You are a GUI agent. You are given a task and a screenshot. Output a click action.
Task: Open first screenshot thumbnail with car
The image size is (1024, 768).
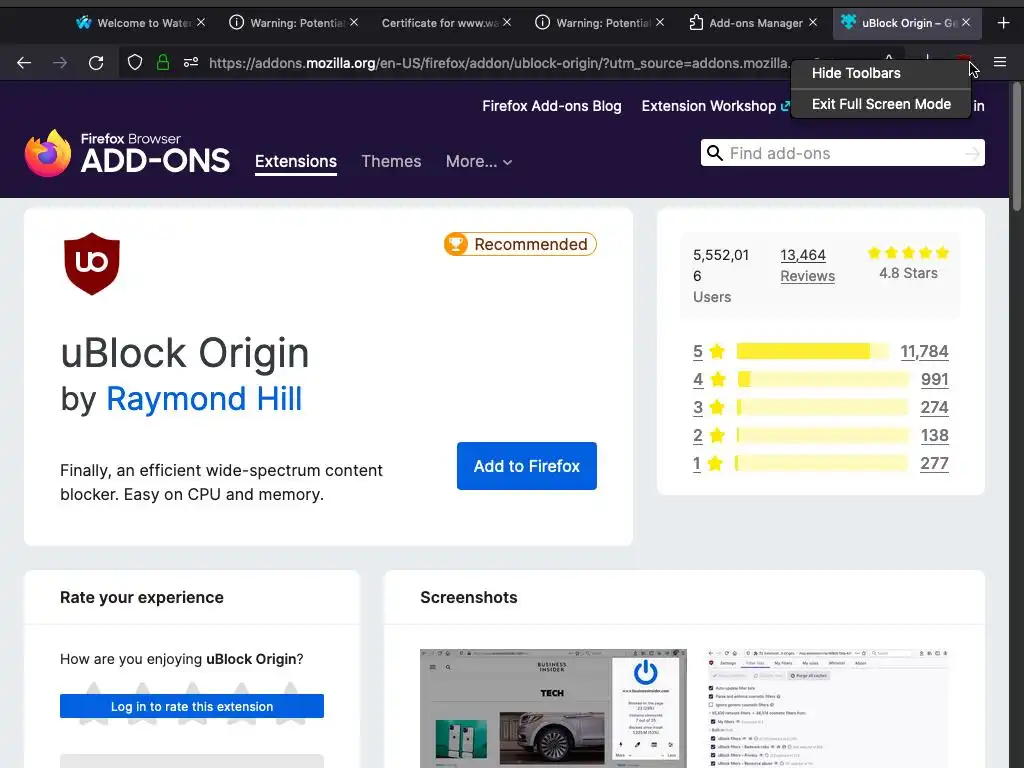point(553,709)
